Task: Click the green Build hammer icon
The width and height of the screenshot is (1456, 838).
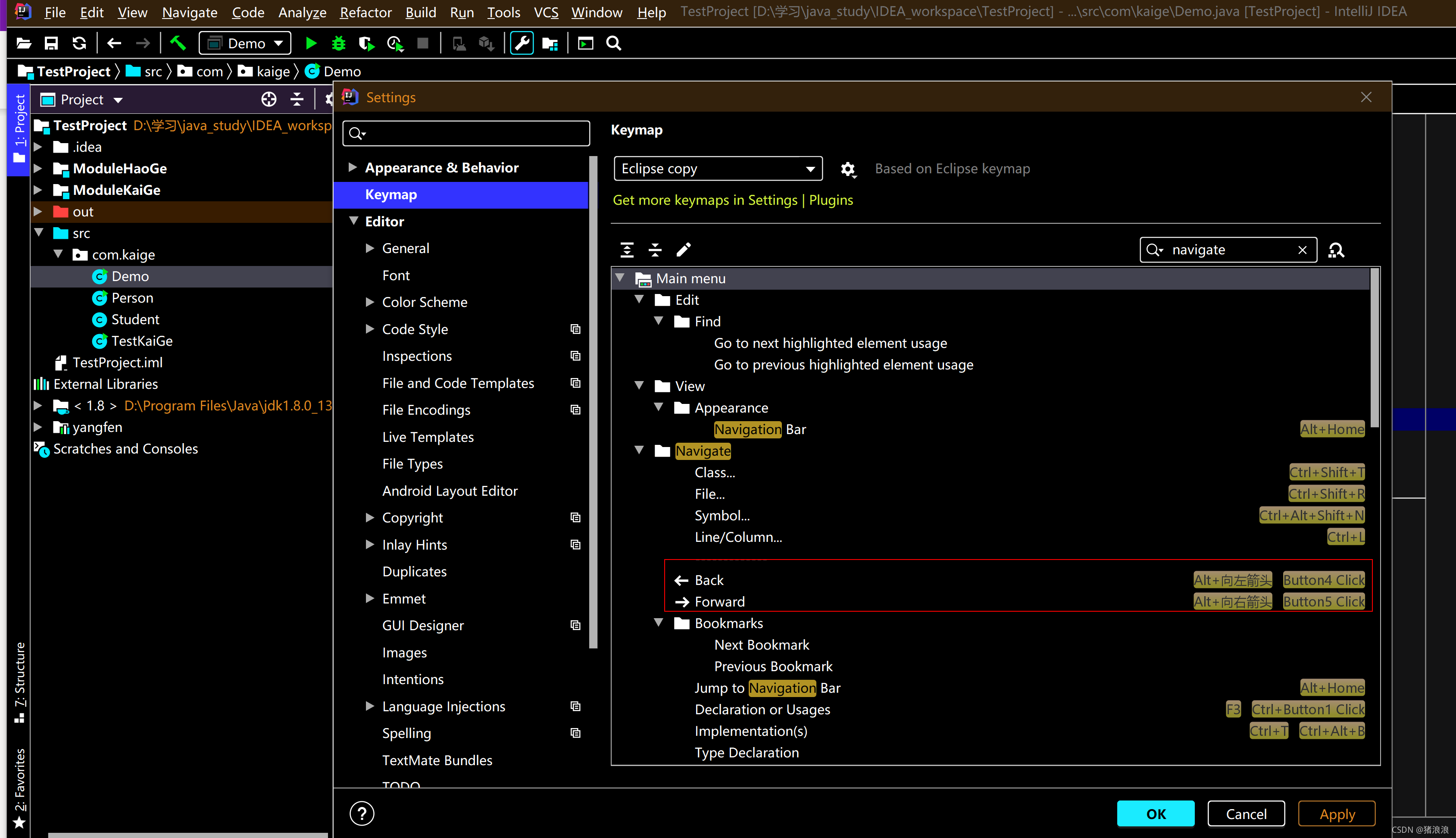Action: [x=177, y=43]
